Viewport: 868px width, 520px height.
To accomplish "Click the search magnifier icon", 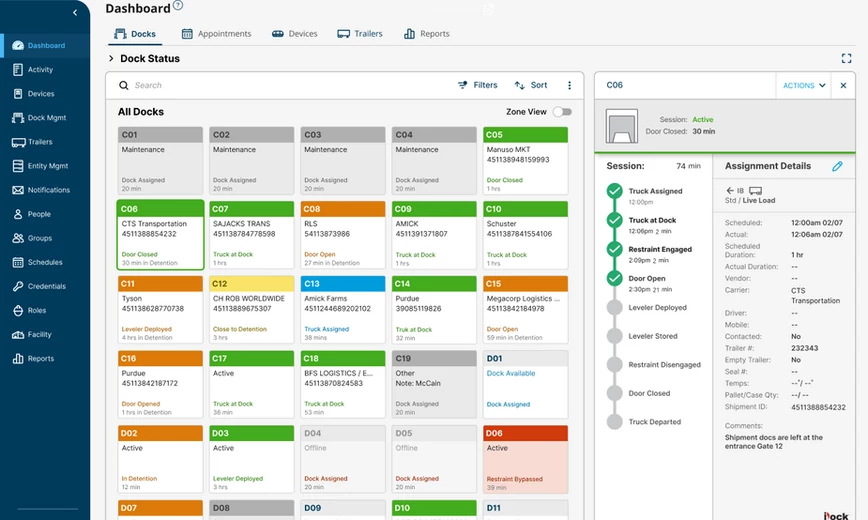I will click(x=123, y=85).
